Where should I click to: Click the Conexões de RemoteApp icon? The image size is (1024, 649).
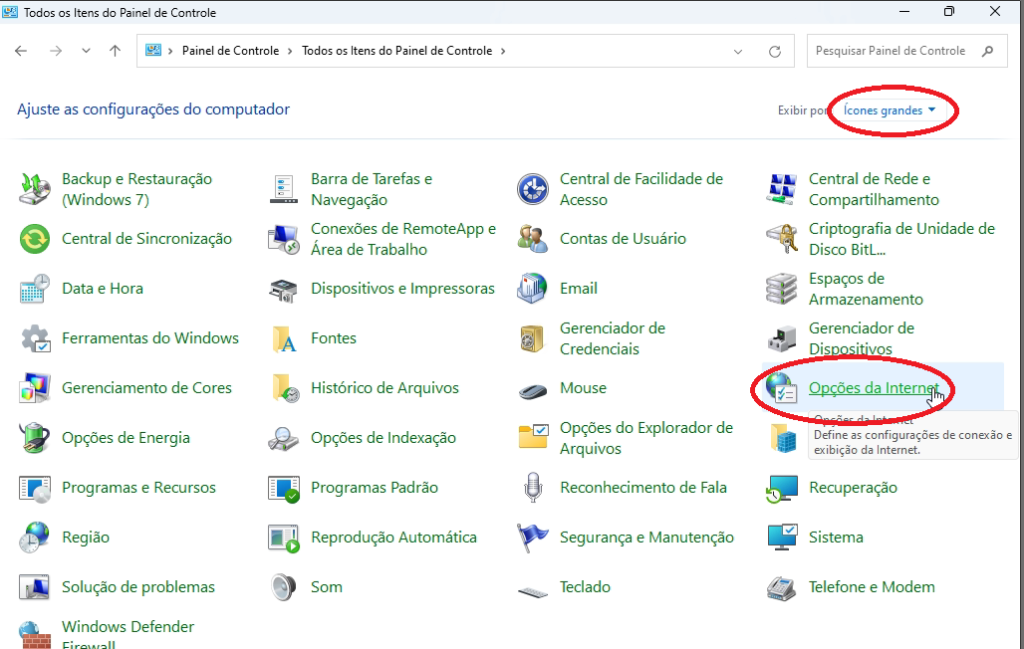click(283, 239)
